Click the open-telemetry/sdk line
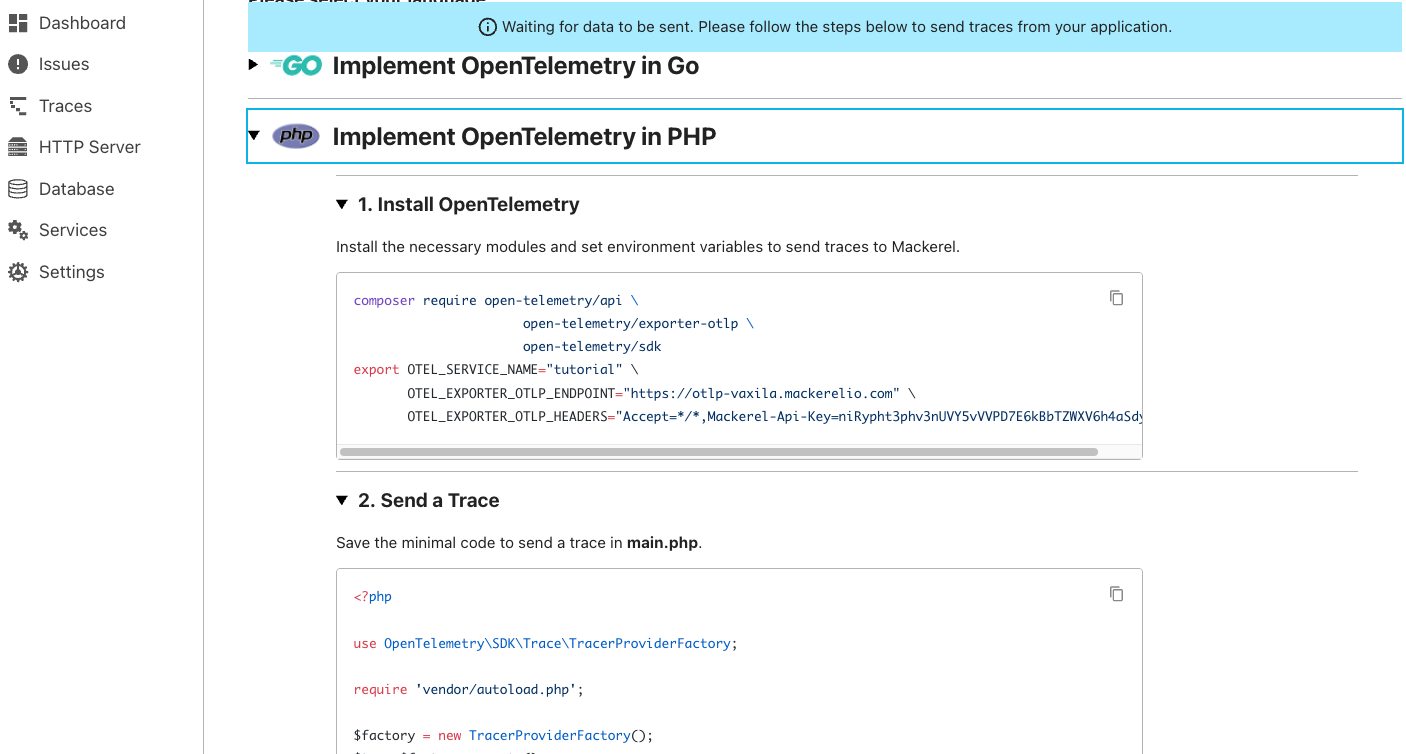 (592, 347)
